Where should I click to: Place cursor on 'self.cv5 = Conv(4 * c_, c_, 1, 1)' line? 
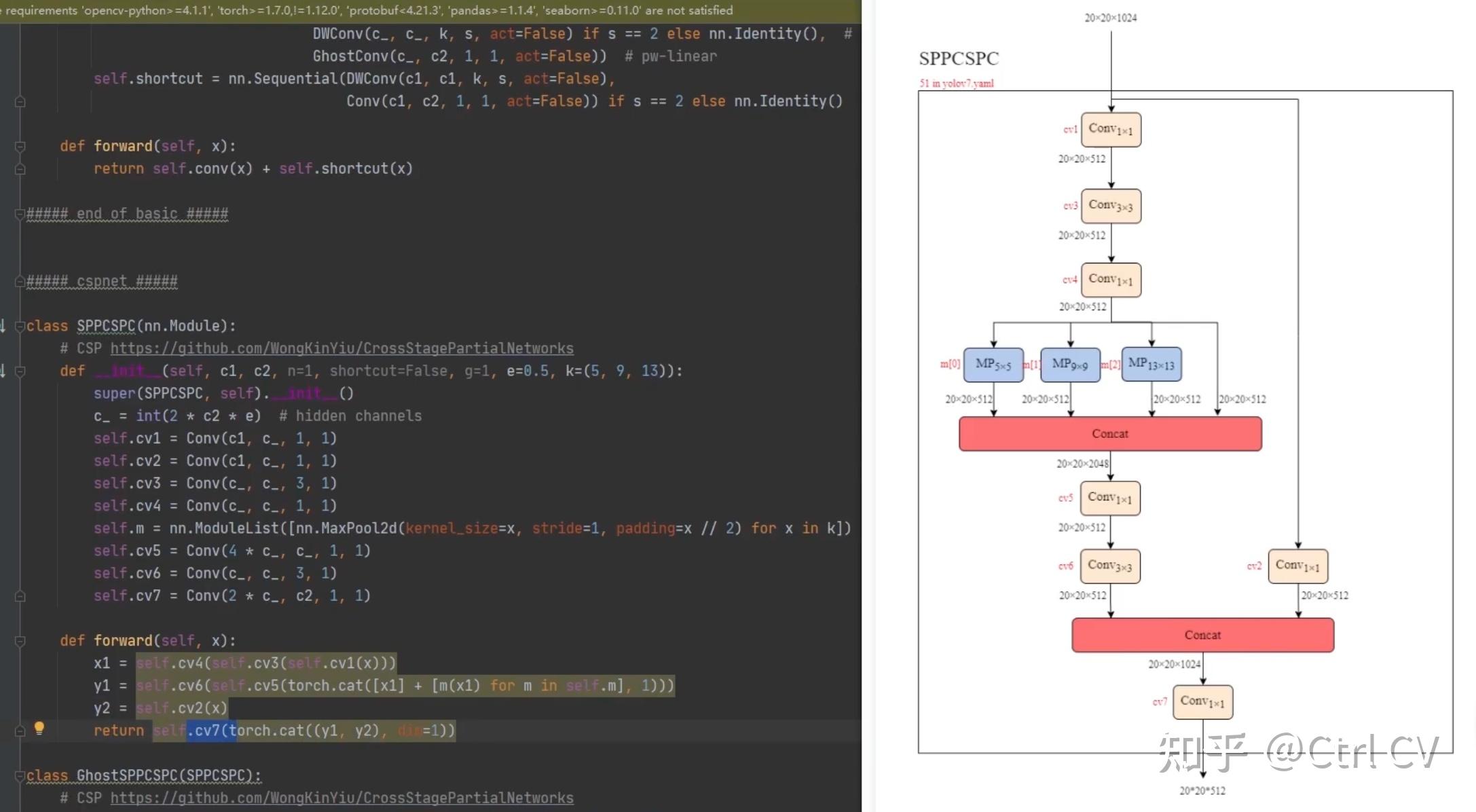click(x=232, y=551)
